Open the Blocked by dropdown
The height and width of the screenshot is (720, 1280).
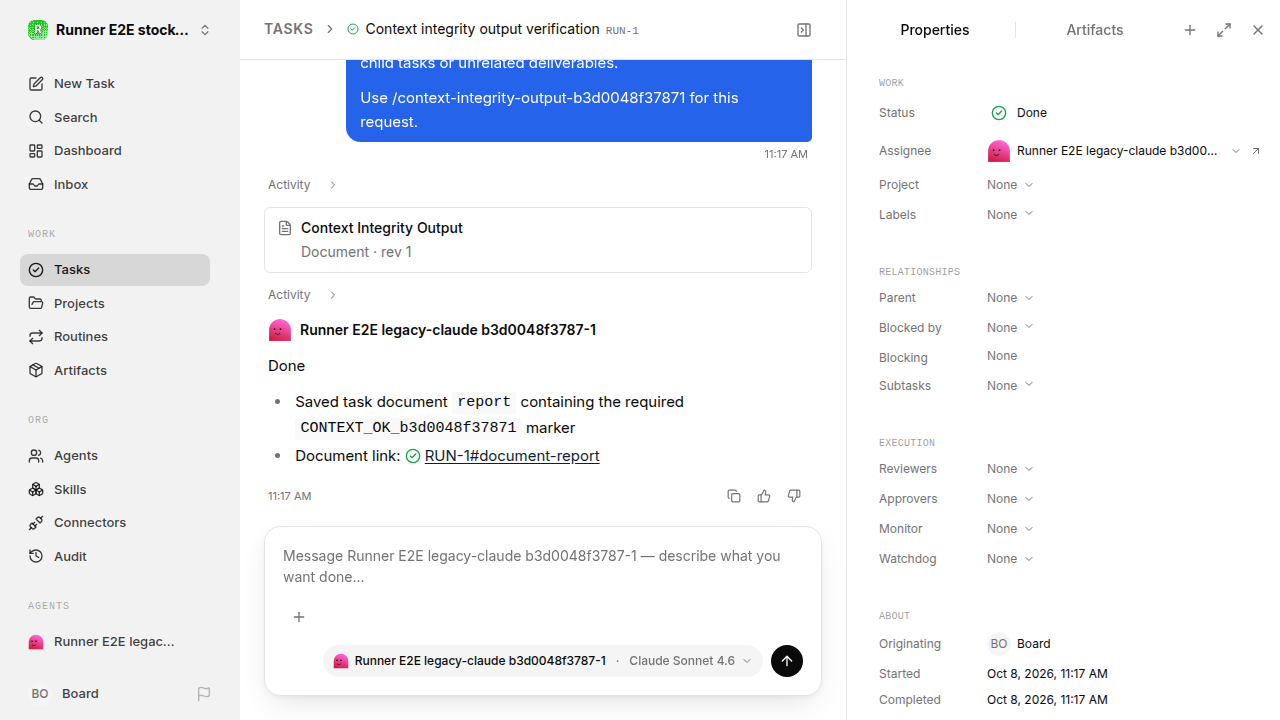pos(1010,328)
